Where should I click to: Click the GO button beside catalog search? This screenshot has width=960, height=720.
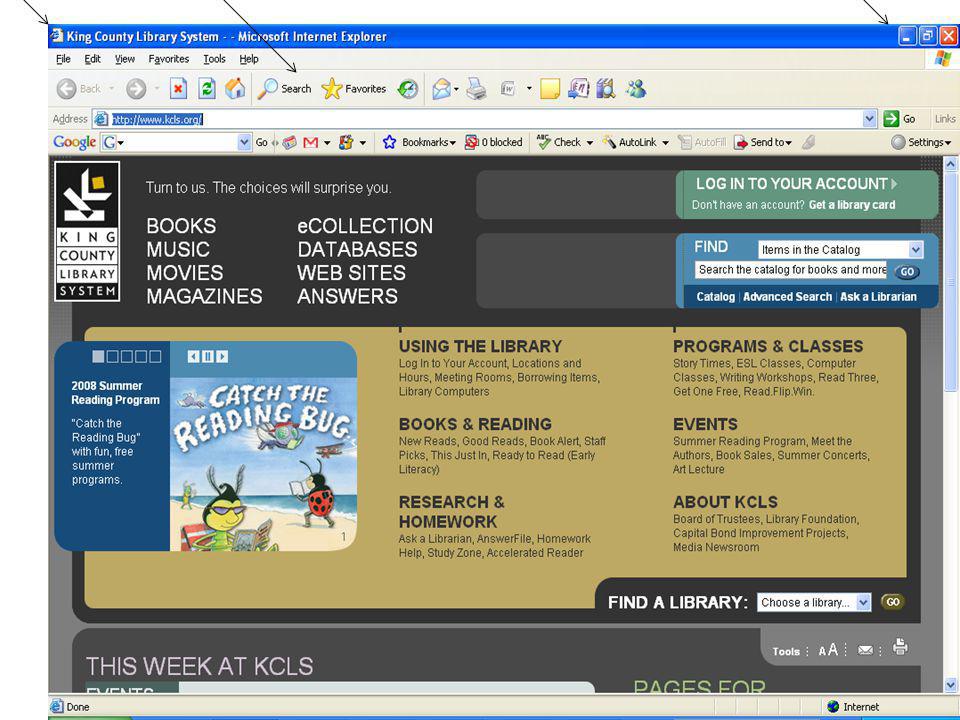(x=907, y=271)
